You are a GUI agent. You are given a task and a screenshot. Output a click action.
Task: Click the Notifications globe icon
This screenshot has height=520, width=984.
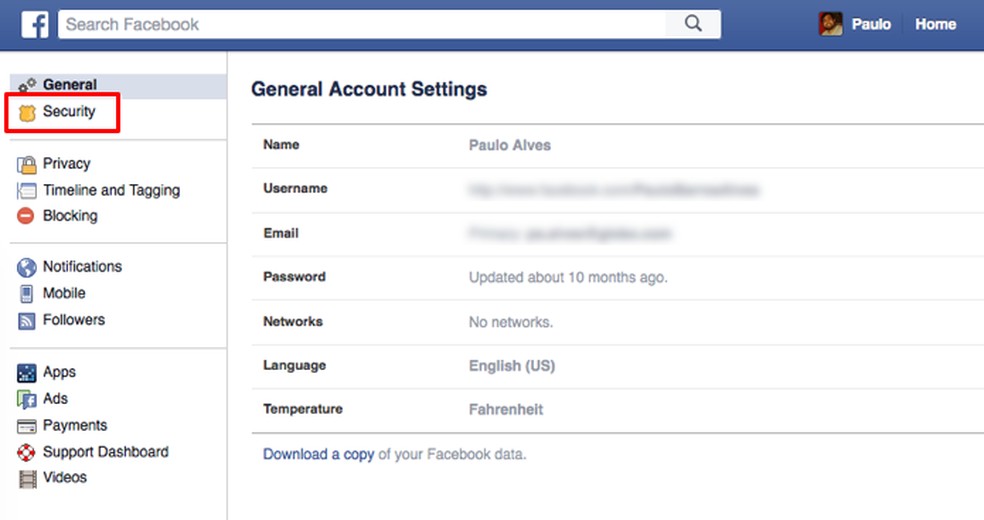27,267
